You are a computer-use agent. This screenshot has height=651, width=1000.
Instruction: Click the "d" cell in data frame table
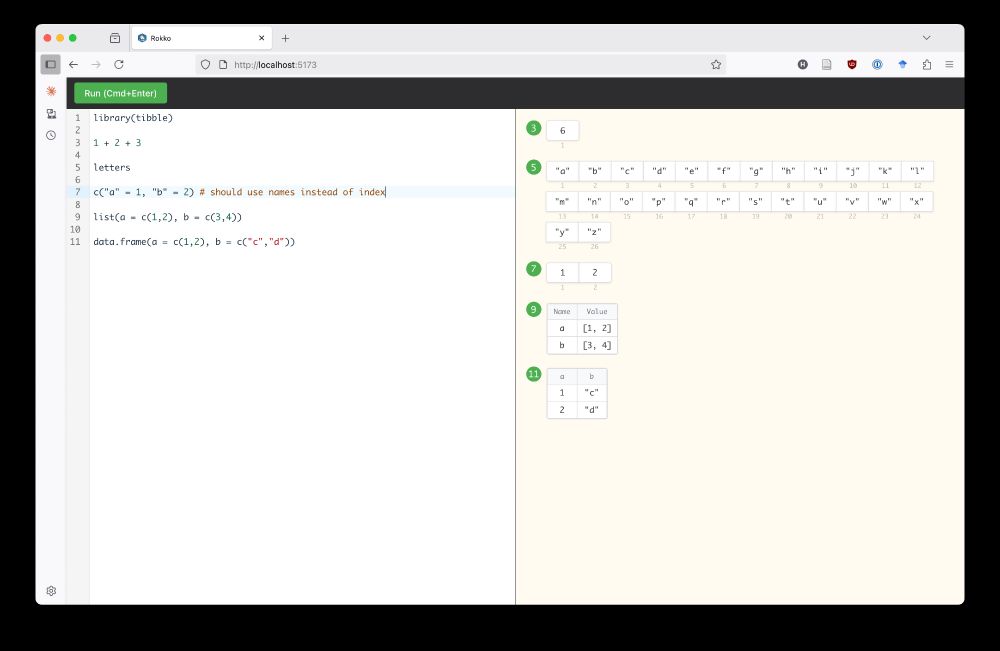(591, 410)
